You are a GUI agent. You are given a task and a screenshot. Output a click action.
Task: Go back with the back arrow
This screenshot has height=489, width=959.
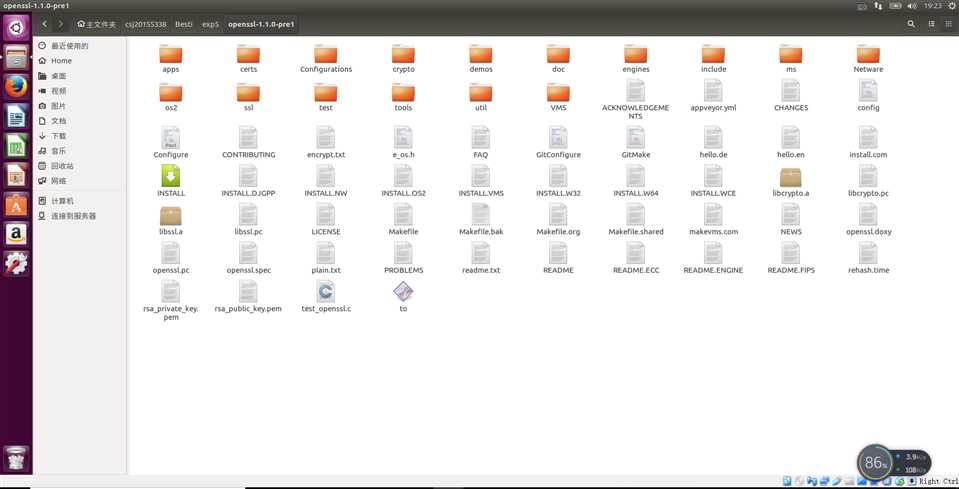[45, 24]
